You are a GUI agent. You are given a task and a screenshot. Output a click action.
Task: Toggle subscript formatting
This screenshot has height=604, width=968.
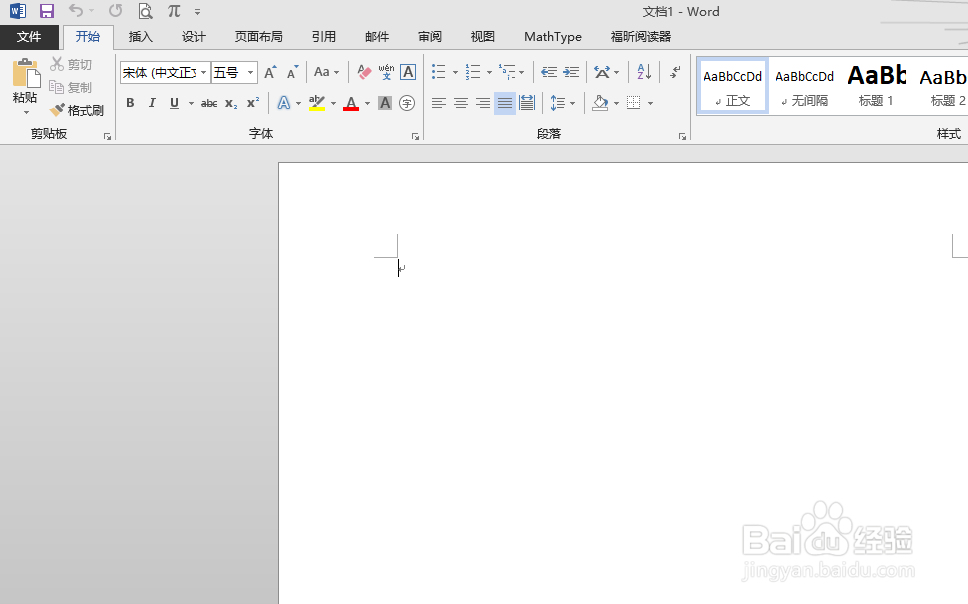tap(231, 103)
